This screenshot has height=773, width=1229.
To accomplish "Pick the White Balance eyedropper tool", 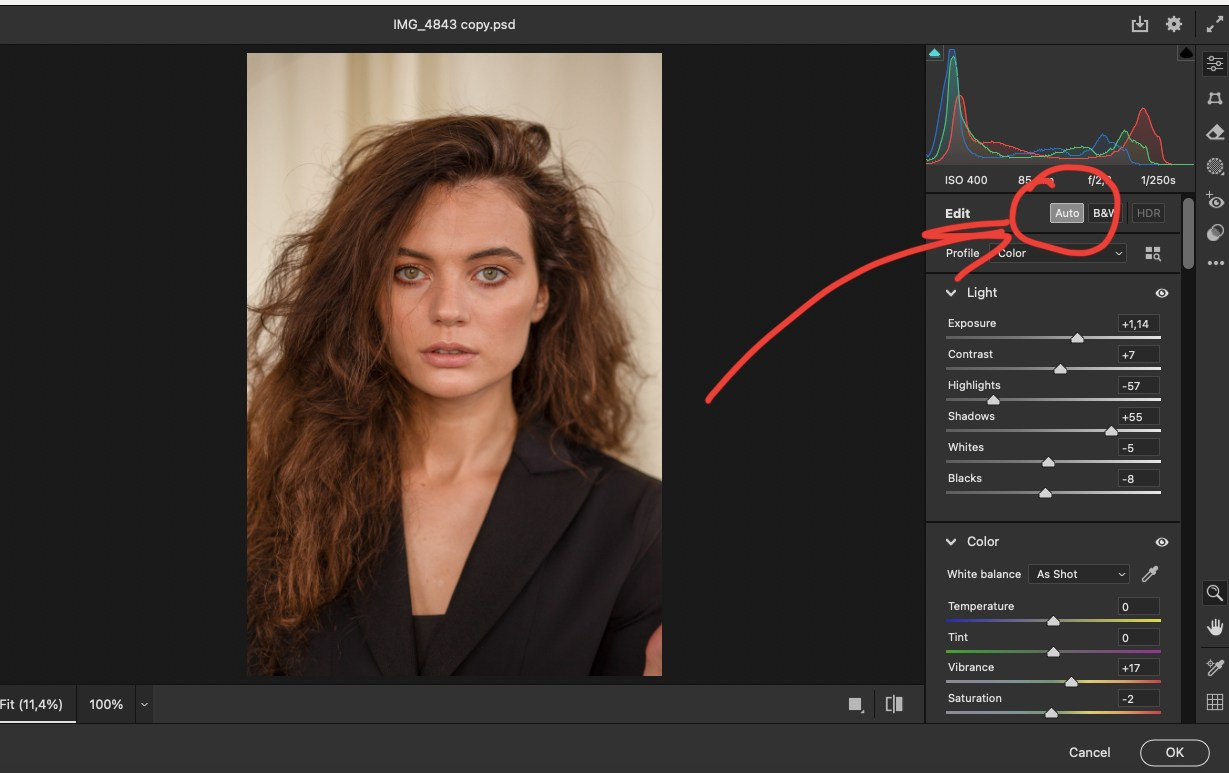I will 1150,573.
